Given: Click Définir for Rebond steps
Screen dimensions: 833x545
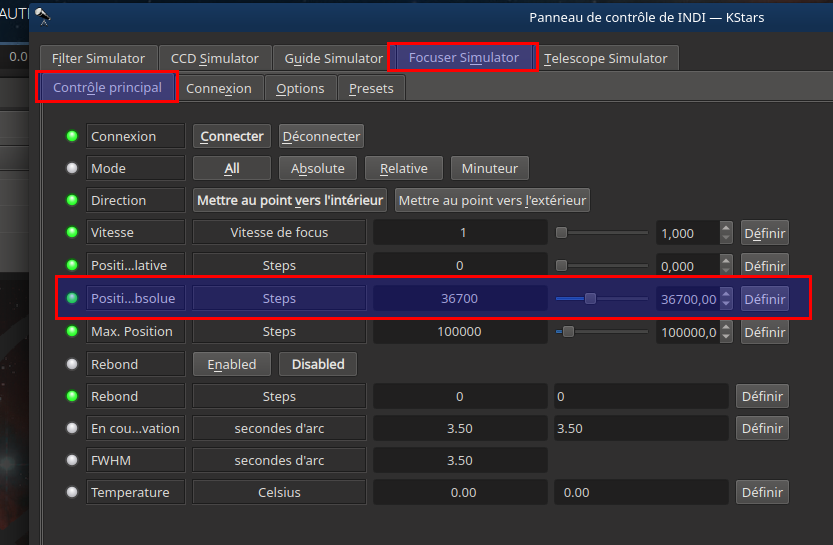Looking at the screenshot, I should 762,396.
